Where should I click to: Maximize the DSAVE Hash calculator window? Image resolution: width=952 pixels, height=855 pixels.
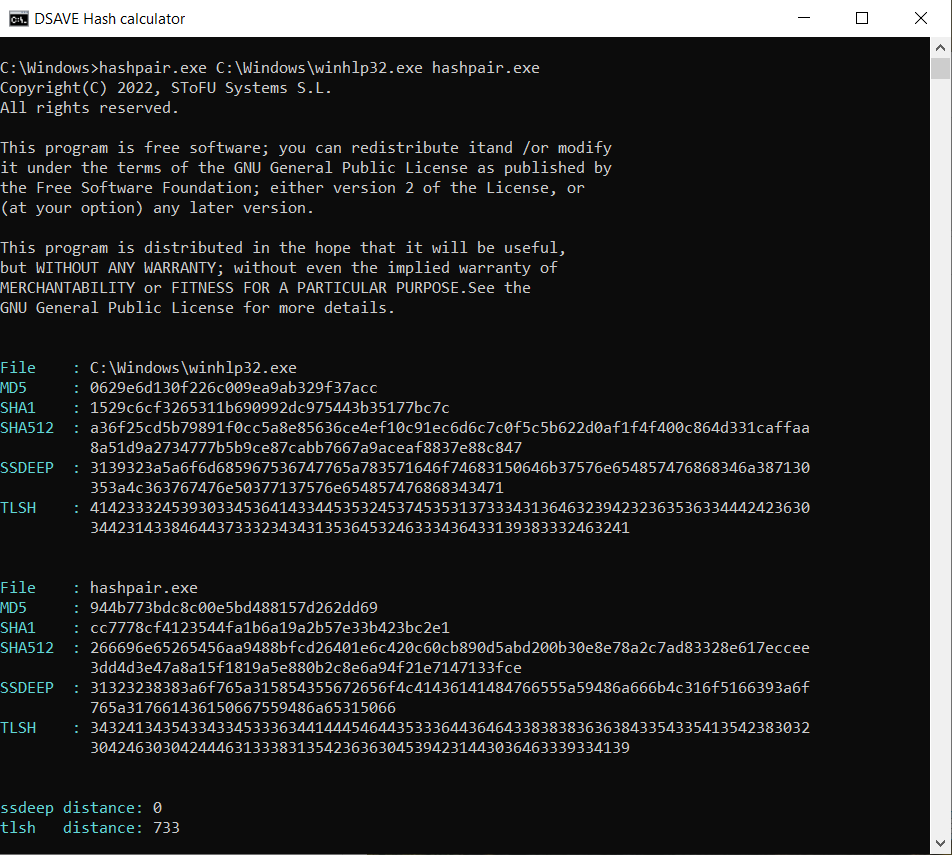862,18
